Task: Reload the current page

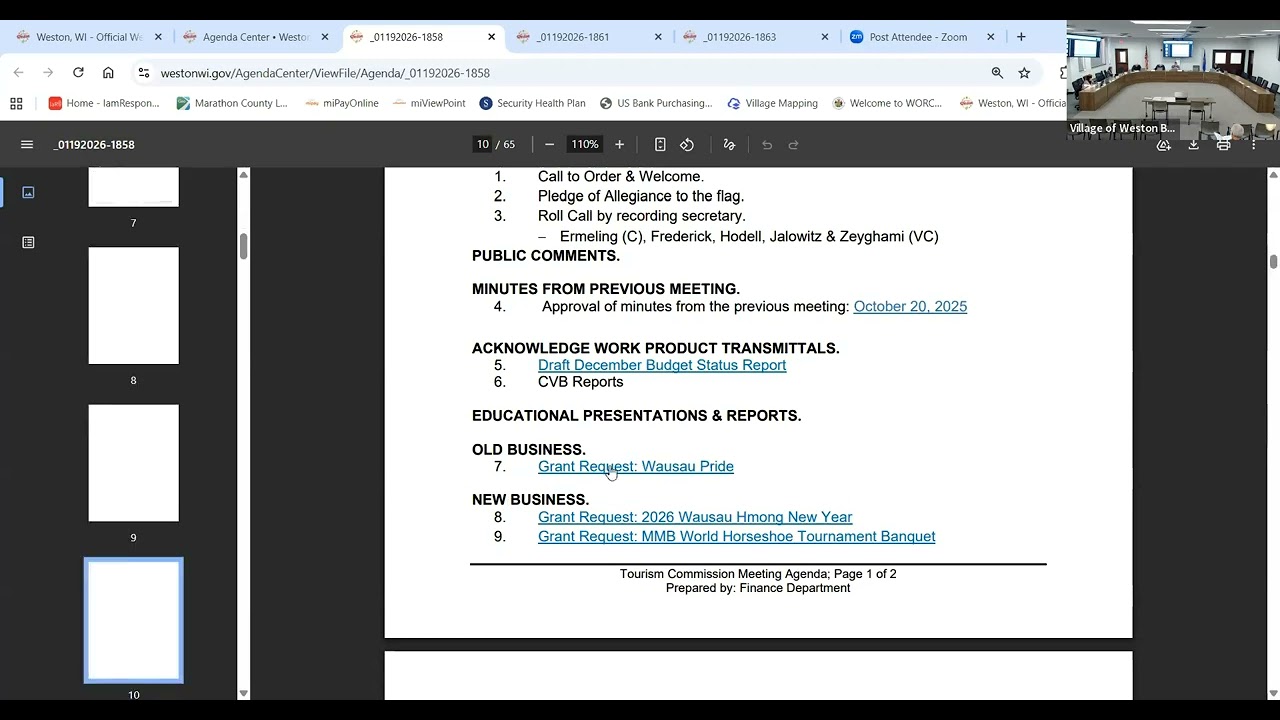Action: pyautogui.click(x=78, y=73)
